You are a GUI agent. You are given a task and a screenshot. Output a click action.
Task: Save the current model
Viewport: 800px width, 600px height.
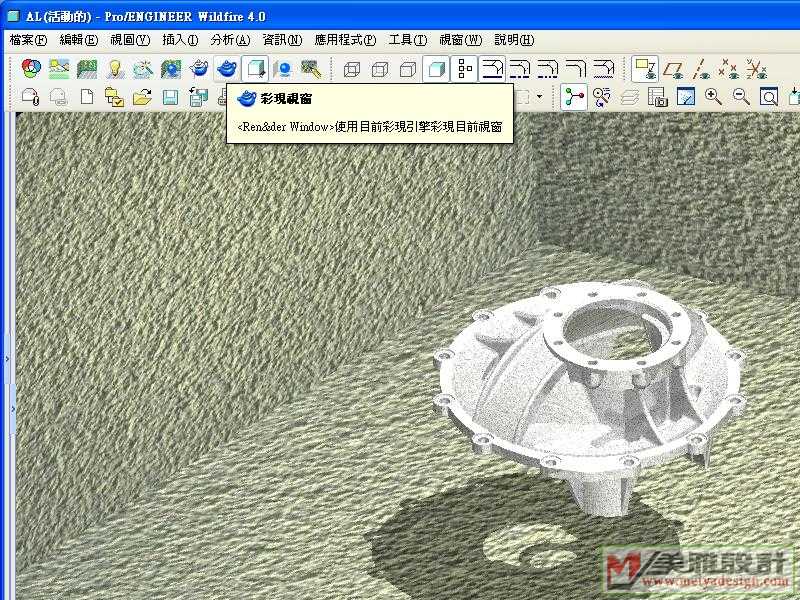170,96
